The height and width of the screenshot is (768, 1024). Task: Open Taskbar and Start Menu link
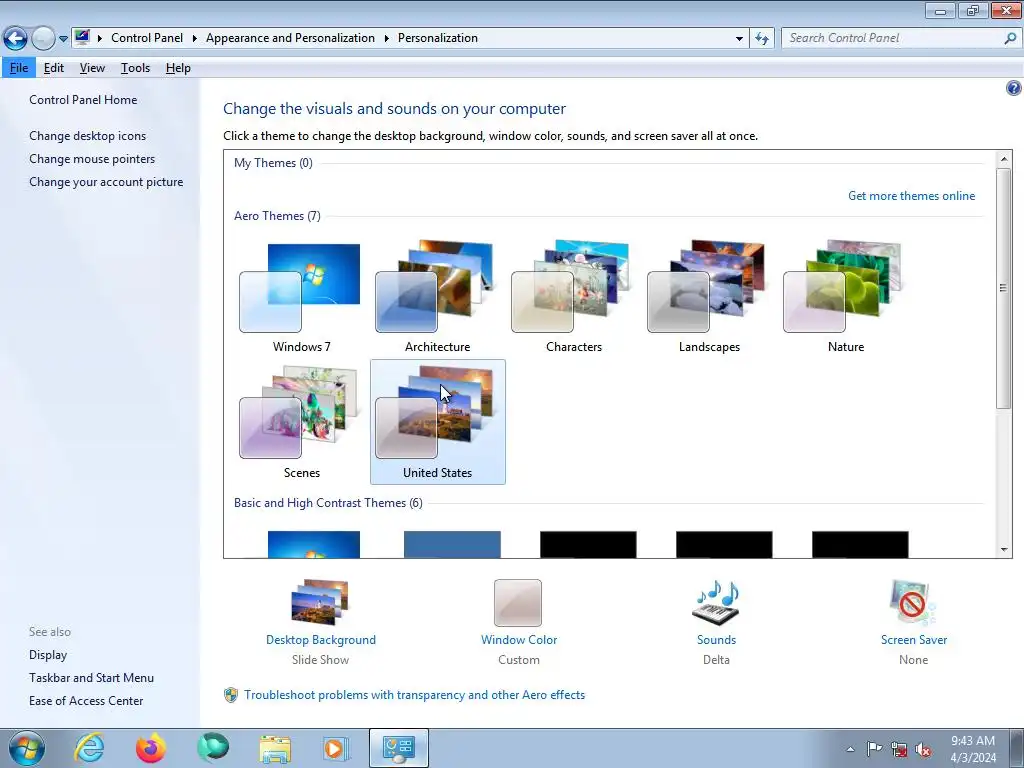click(x=91, y=678)
